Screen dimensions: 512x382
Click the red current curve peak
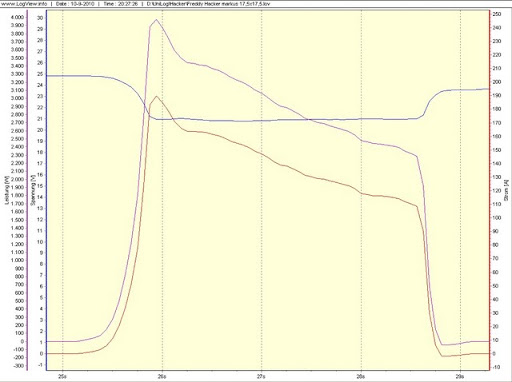156,96
